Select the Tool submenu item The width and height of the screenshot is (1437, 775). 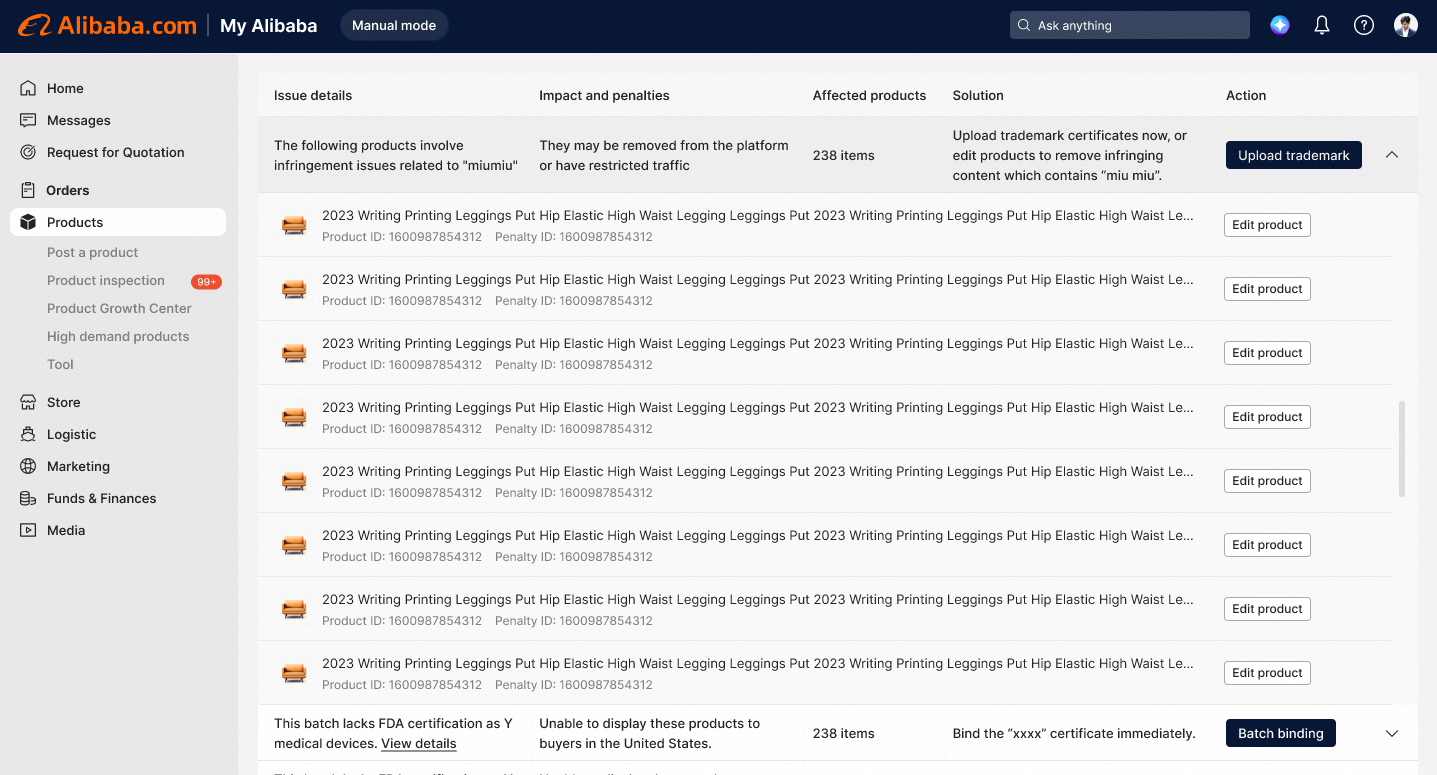[x=60, y=364]
